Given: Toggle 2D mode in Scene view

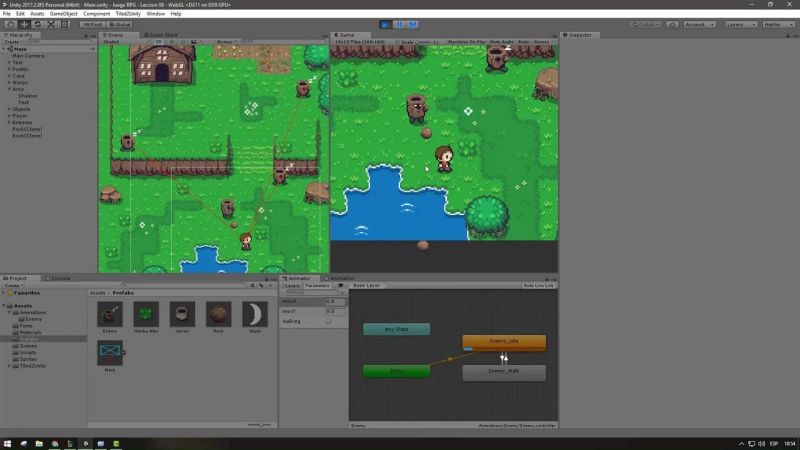Looking at the screenshot, I should 159,42.
